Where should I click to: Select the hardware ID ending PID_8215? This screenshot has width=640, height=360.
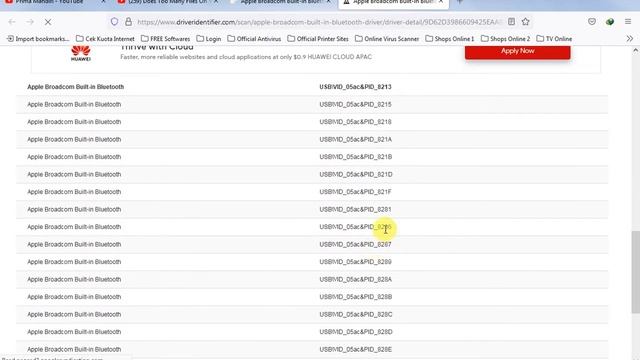pyautogui.click(x=355, y=104)
